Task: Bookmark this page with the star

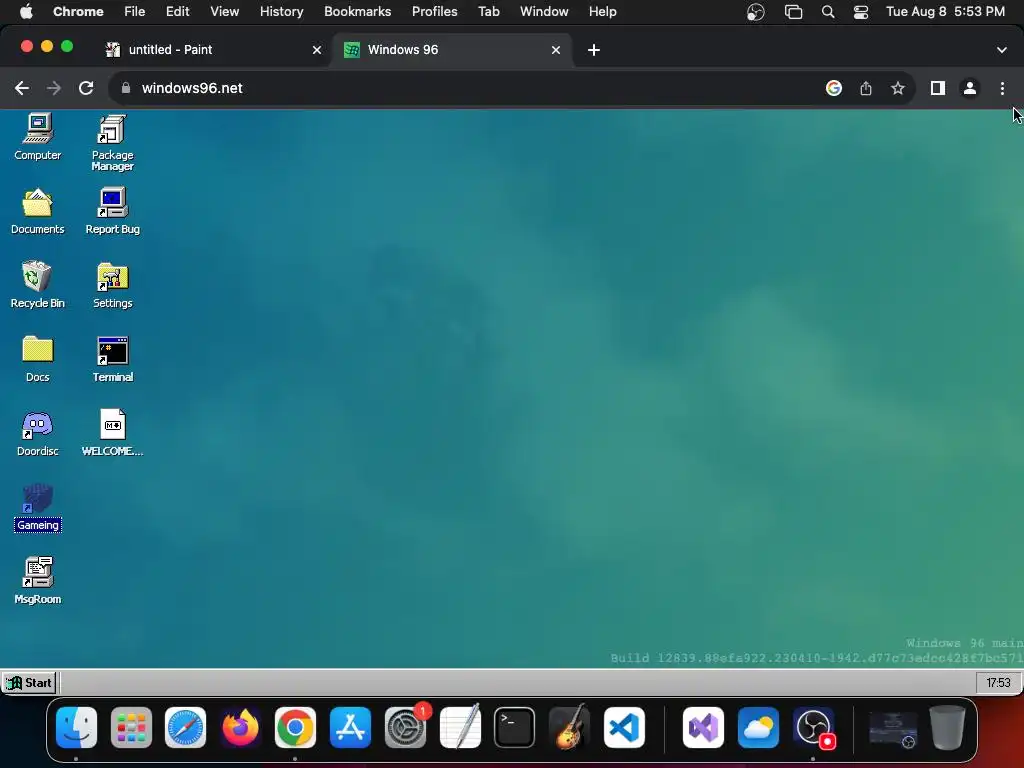Action: (x=898, y=88)
